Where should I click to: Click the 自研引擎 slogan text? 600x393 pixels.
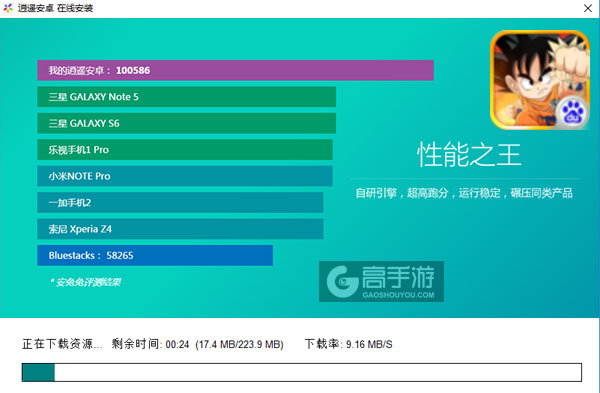coord(464,193)
